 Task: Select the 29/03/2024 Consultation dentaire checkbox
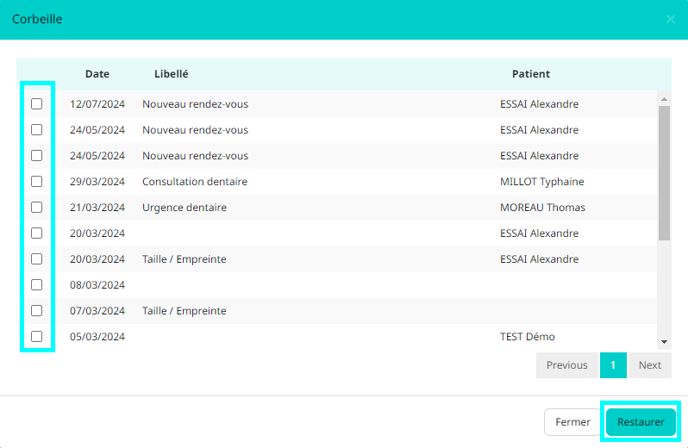(37, 182)
